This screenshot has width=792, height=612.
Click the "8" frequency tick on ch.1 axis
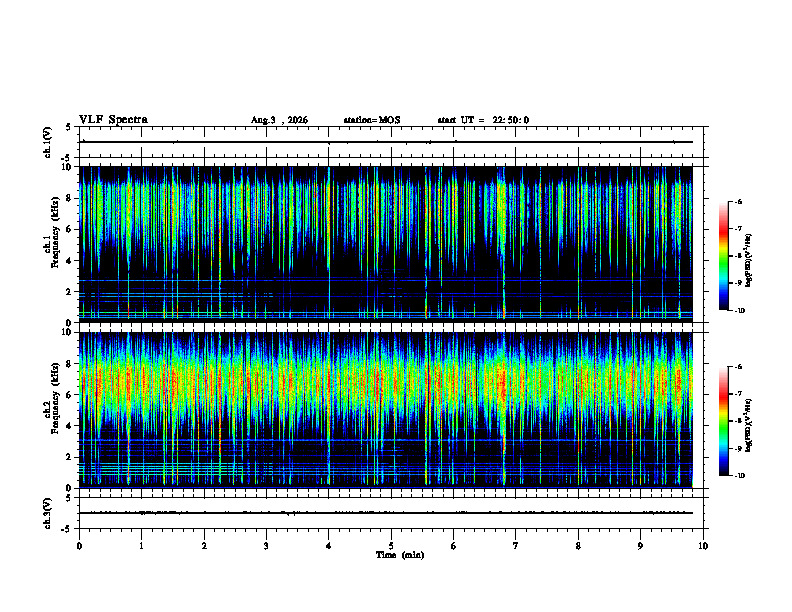[x=70, y=198]
